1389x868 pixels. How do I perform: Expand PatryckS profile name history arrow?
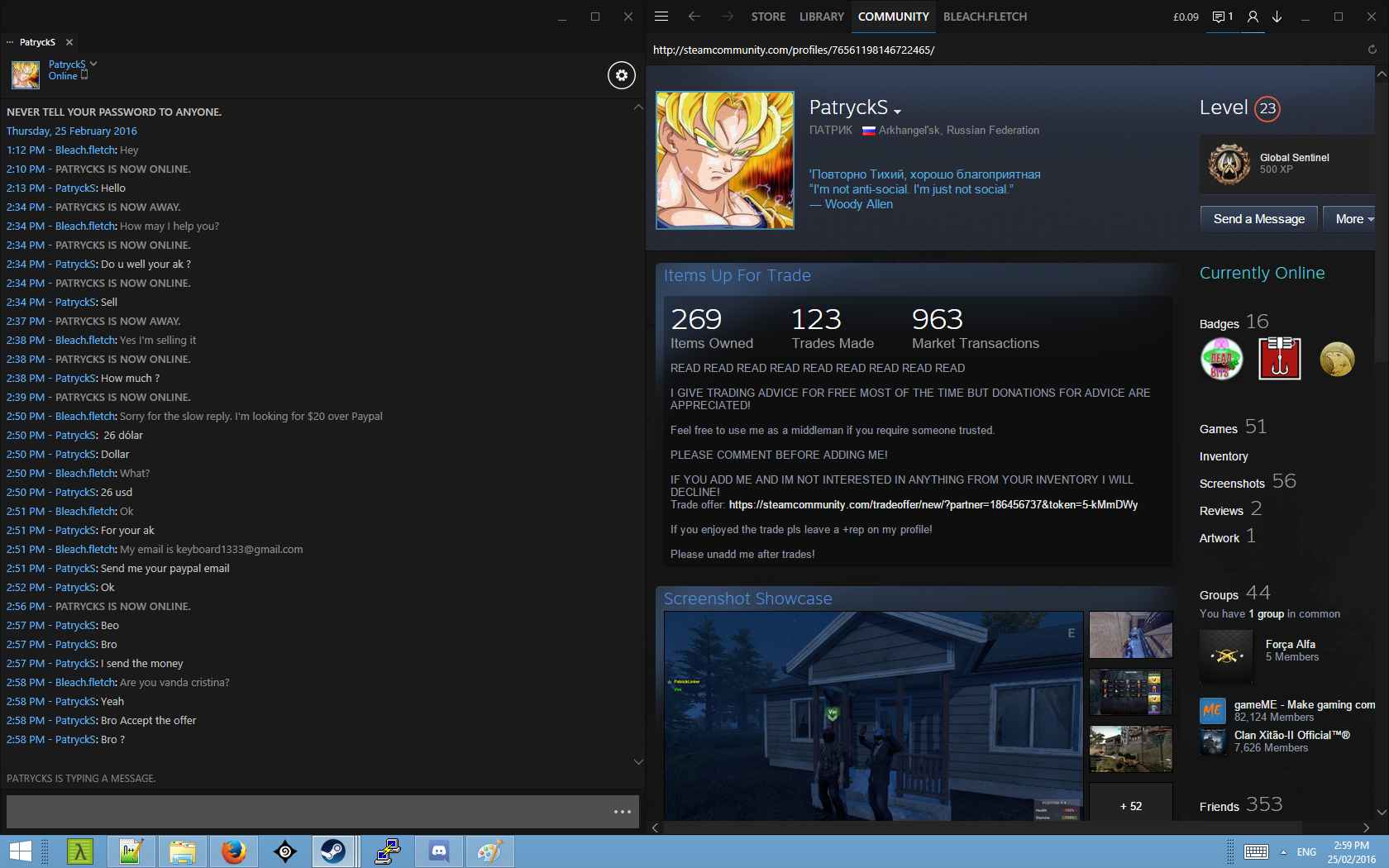coord(898,111)
